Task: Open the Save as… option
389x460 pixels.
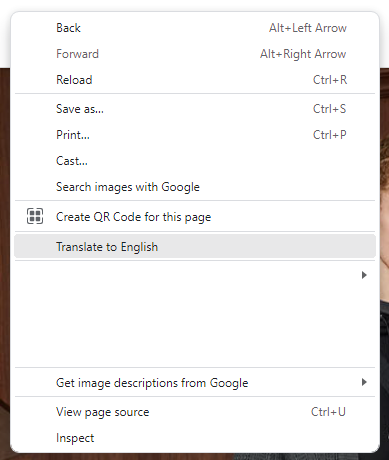Action: click(x=195, y=109)
